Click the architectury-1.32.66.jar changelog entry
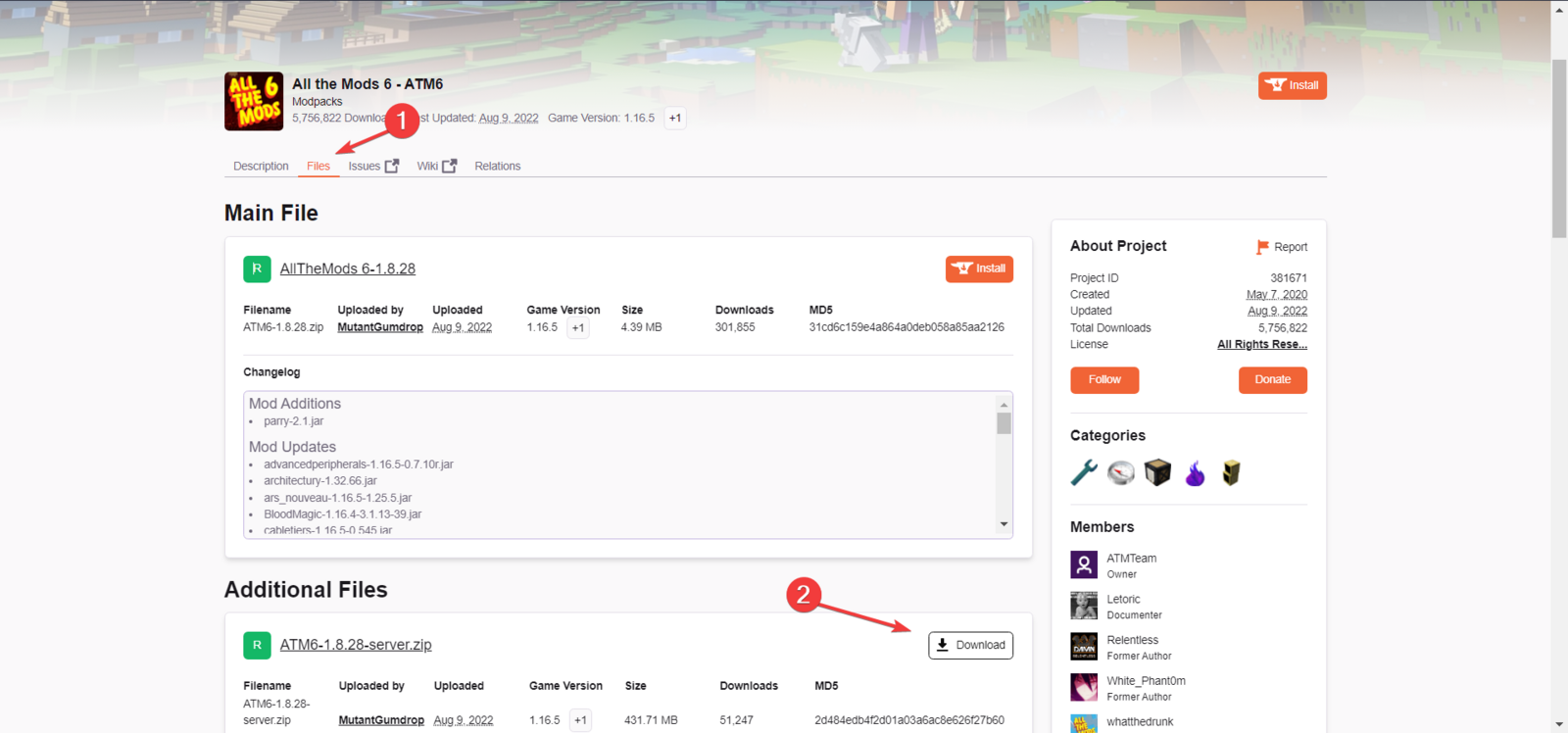Screen dimensions: 1568x733 pos(320,481)
